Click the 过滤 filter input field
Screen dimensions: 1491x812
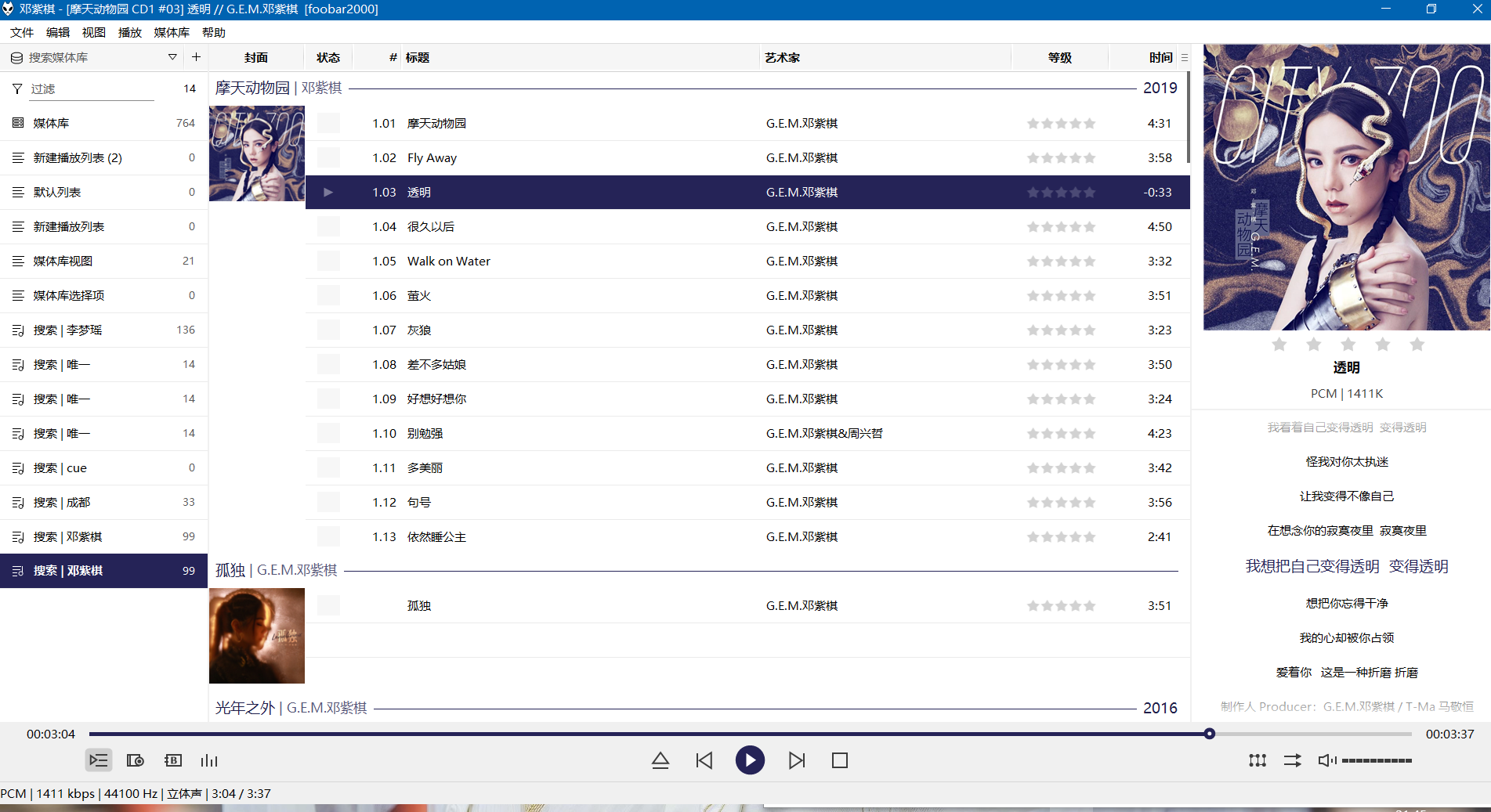click(92, 89)
